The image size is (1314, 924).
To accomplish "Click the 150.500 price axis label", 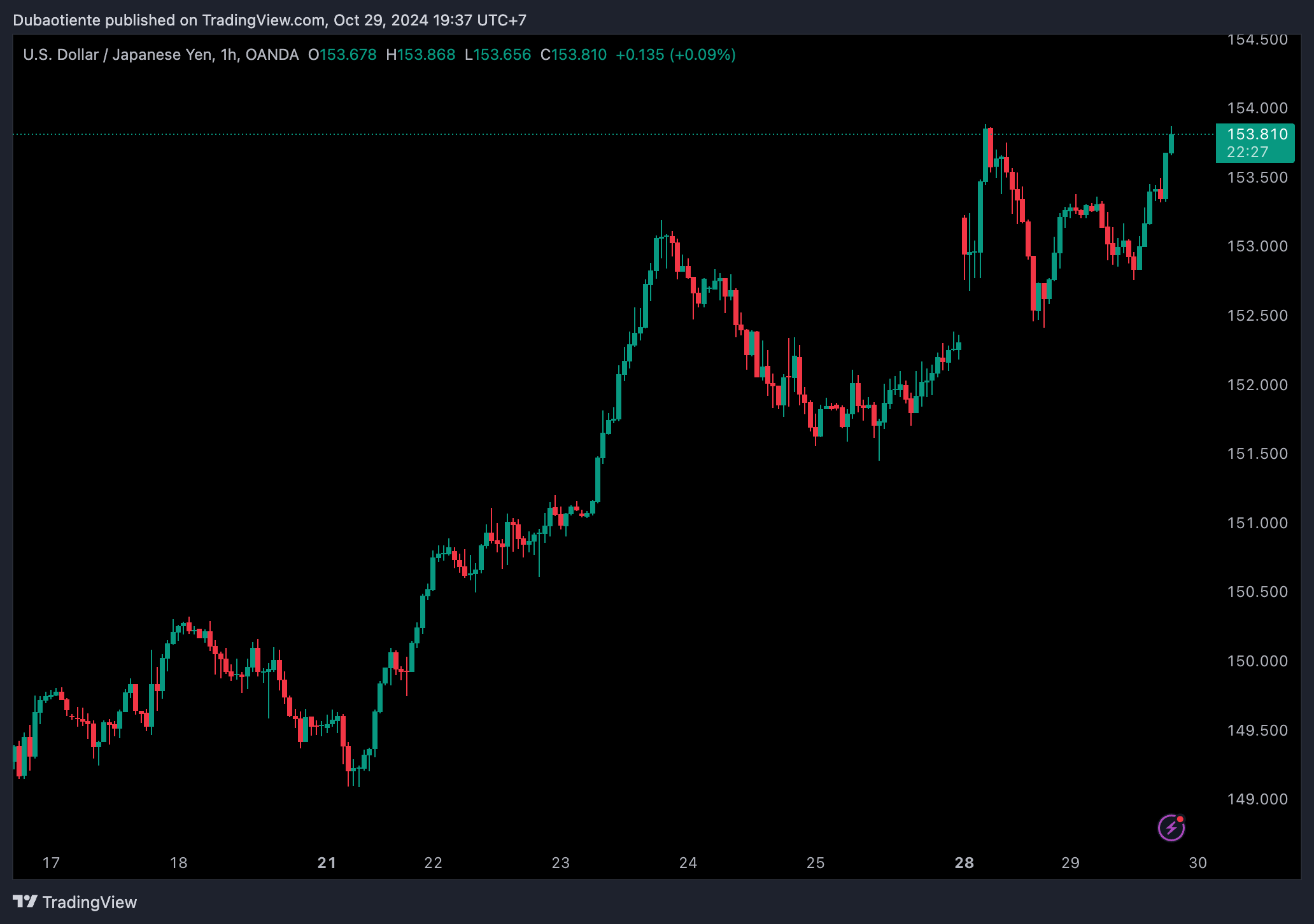I will (1257, 592).
